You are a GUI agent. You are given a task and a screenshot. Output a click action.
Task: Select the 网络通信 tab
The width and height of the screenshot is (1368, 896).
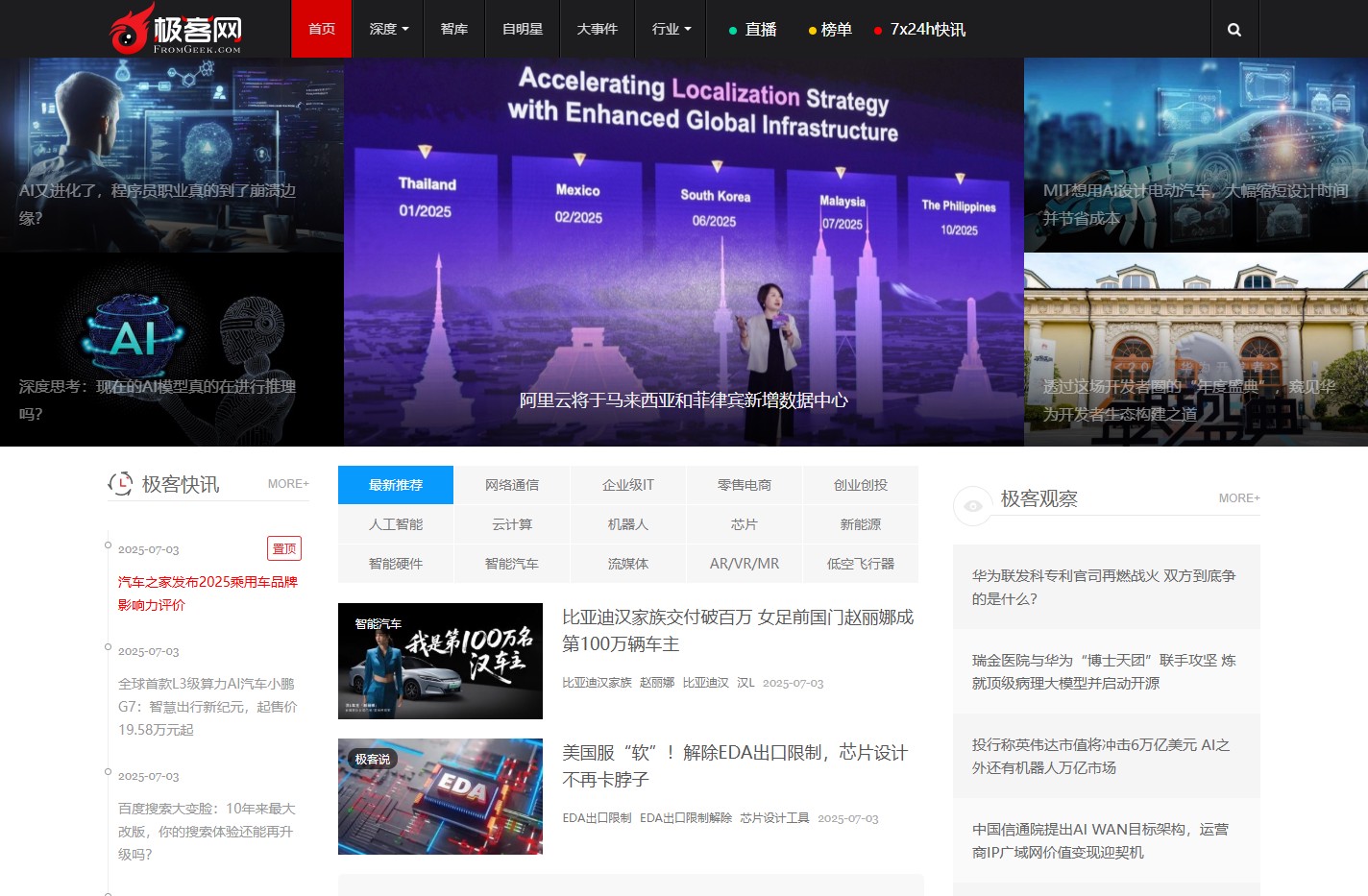(x=512, y=485)
